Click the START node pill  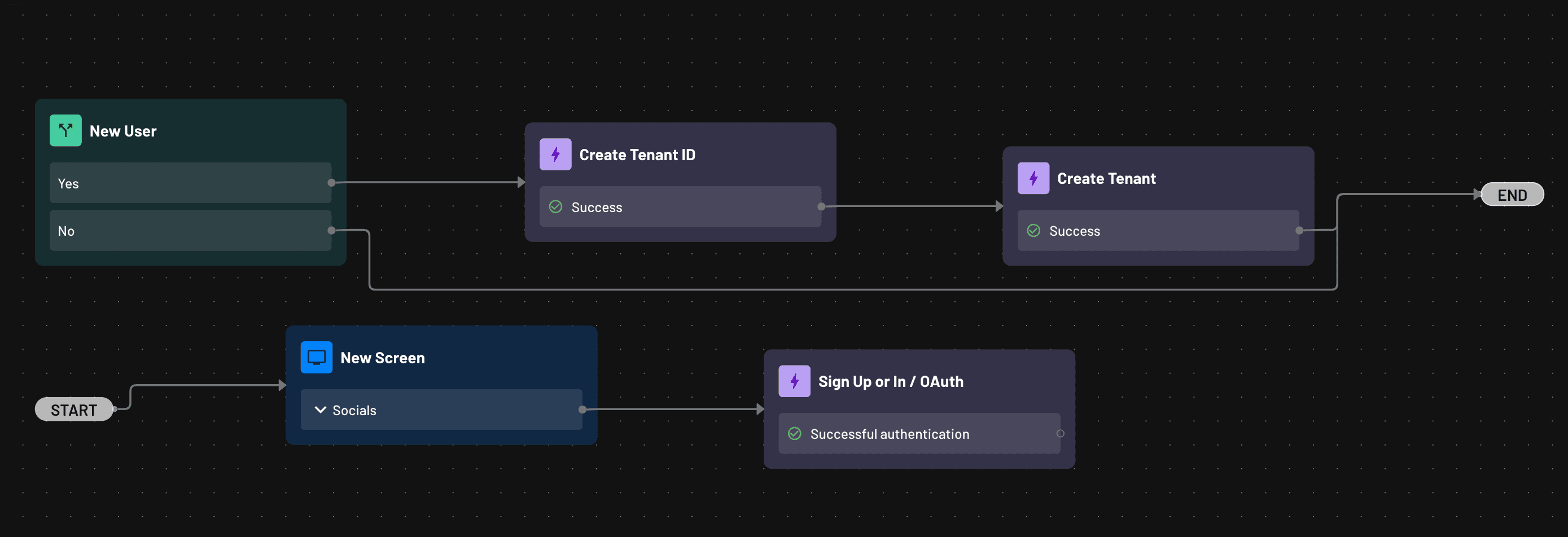(73, 410)
